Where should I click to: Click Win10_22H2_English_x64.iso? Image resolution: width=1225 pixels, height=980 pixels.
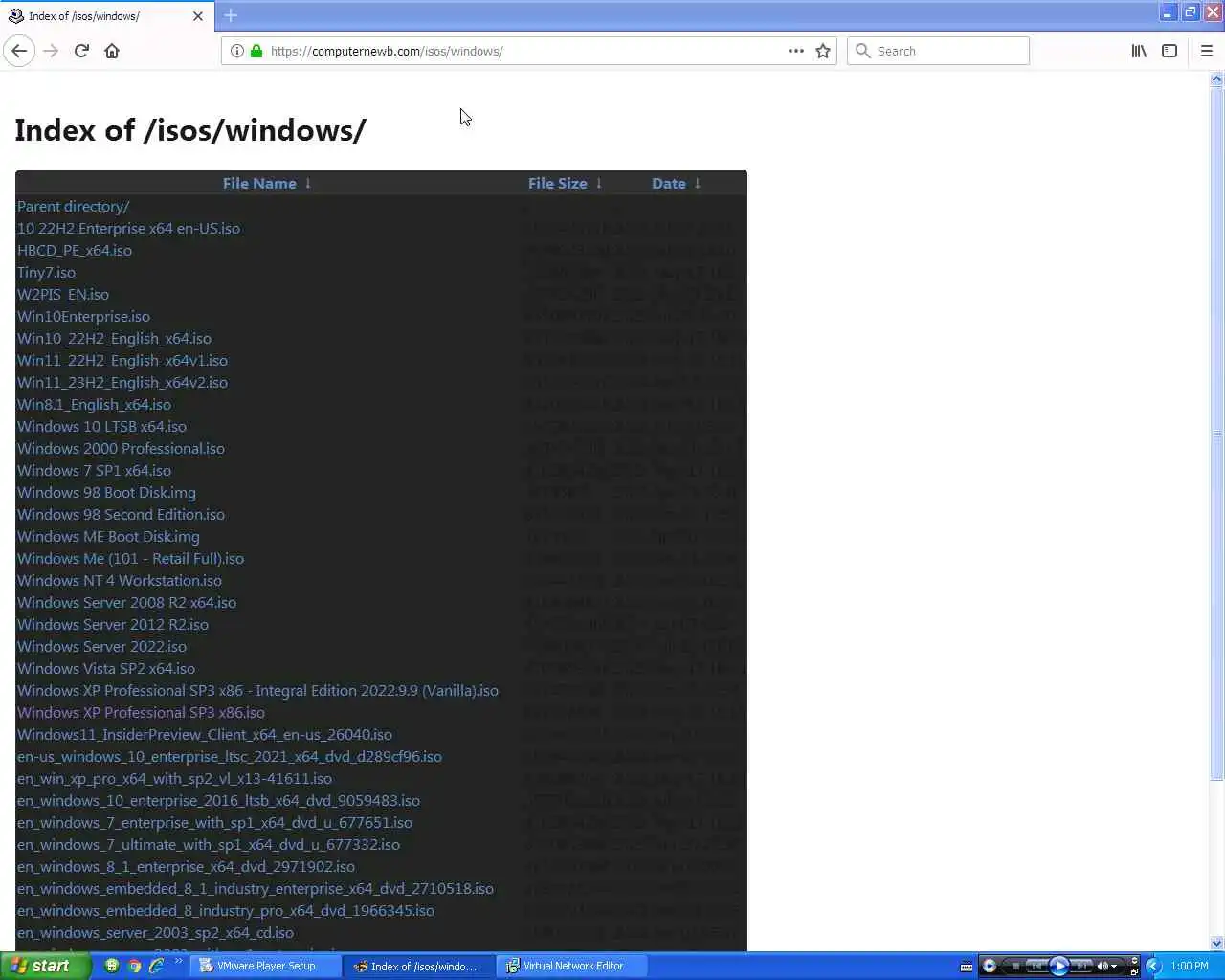coord(114,338)
